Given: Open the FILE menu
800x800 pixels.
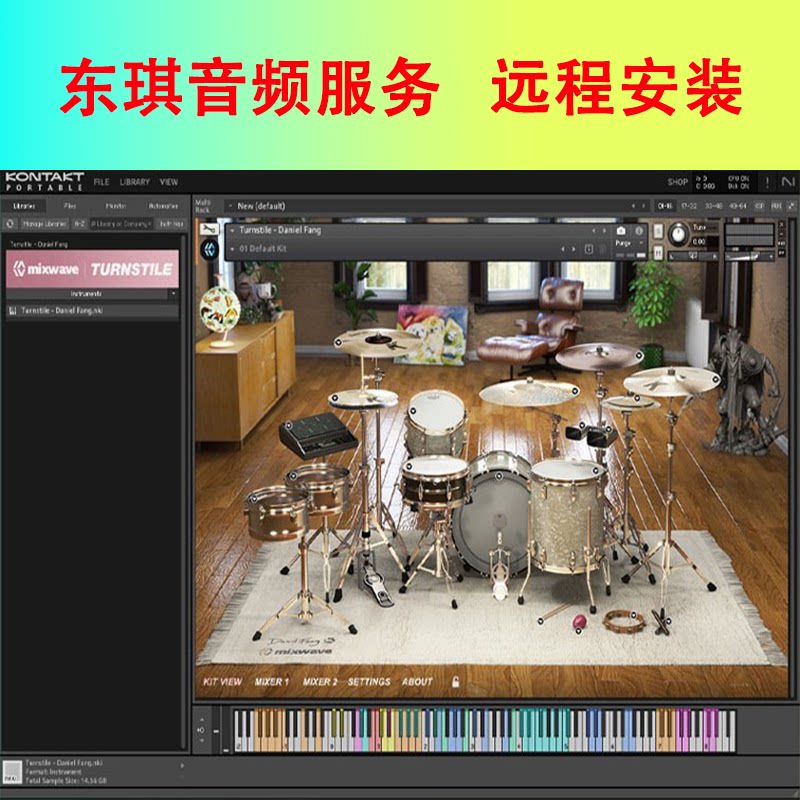Looking at the screenshot, I should tap(101, 182).
